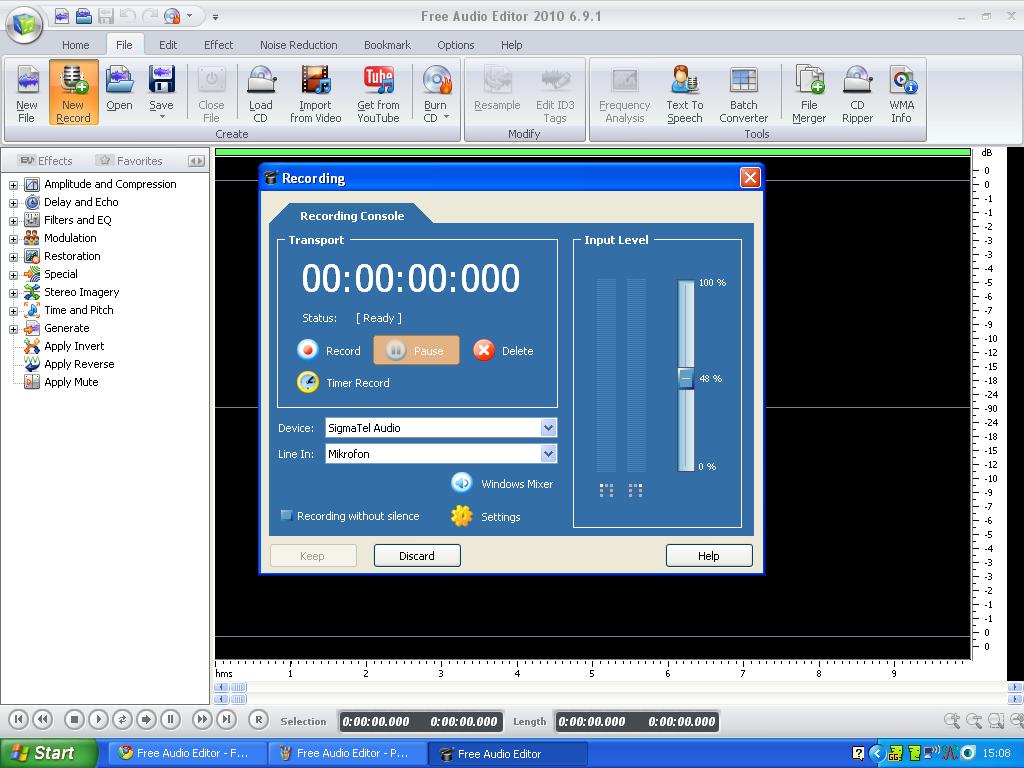Click the Windows Start button
The image size is (1024, 768).
click(x=48, y=753)
